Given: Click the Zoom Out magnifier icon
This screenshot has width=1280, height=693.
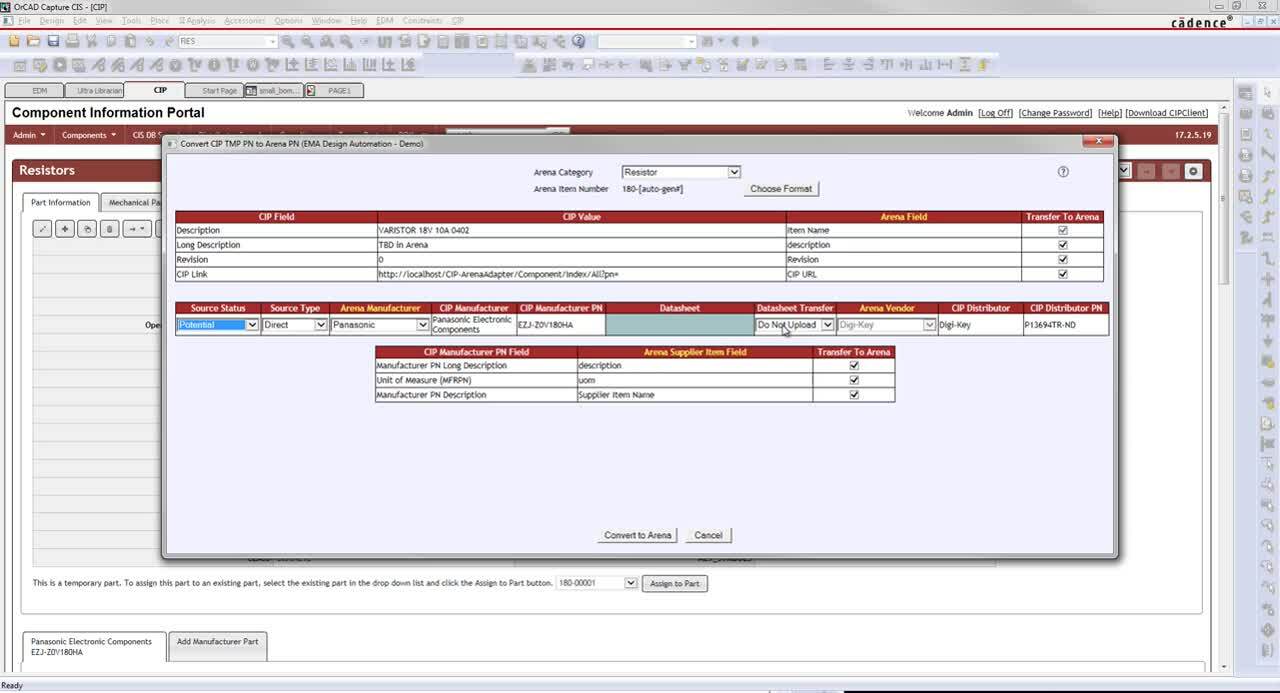Looking at the screenshot, I should click(x=308, y=41).
